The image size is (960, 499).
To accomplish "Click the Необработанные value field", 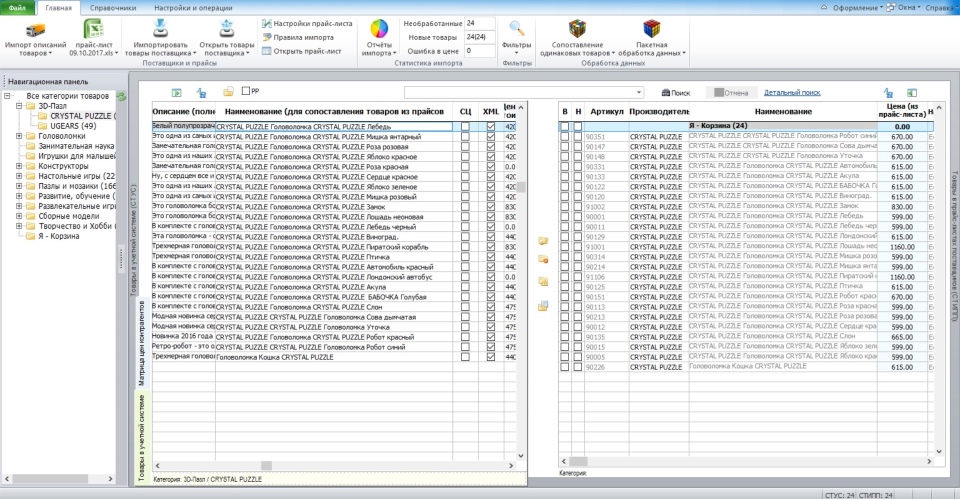I will point(479,23).
